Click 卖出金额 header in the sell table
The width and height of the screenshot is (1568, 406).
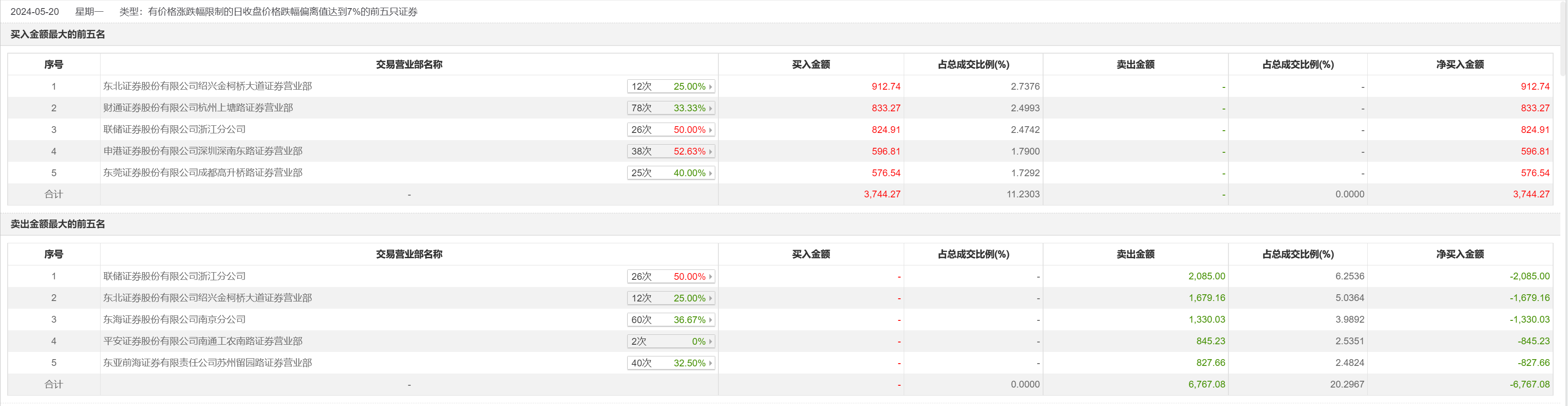[x=1135, y=254]
